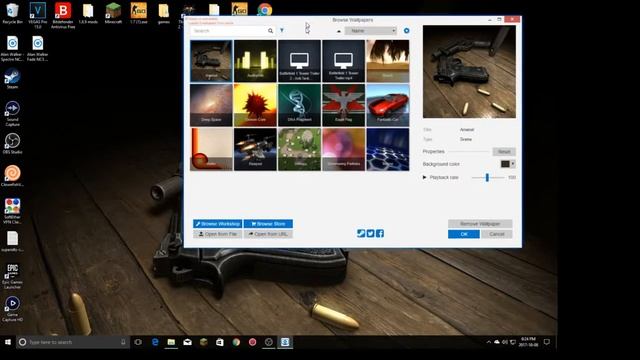Open Recycle Bin on the desktop

pos(12,13)
